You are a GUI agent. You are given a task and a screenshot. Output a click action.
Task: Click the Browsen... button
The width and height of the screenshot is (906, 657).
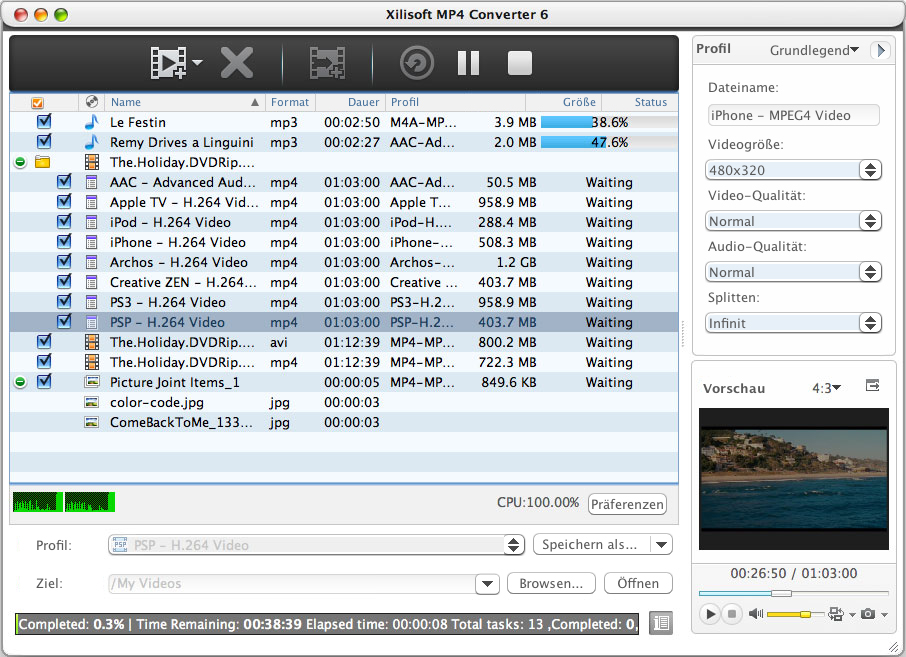(x=551, y=583)
